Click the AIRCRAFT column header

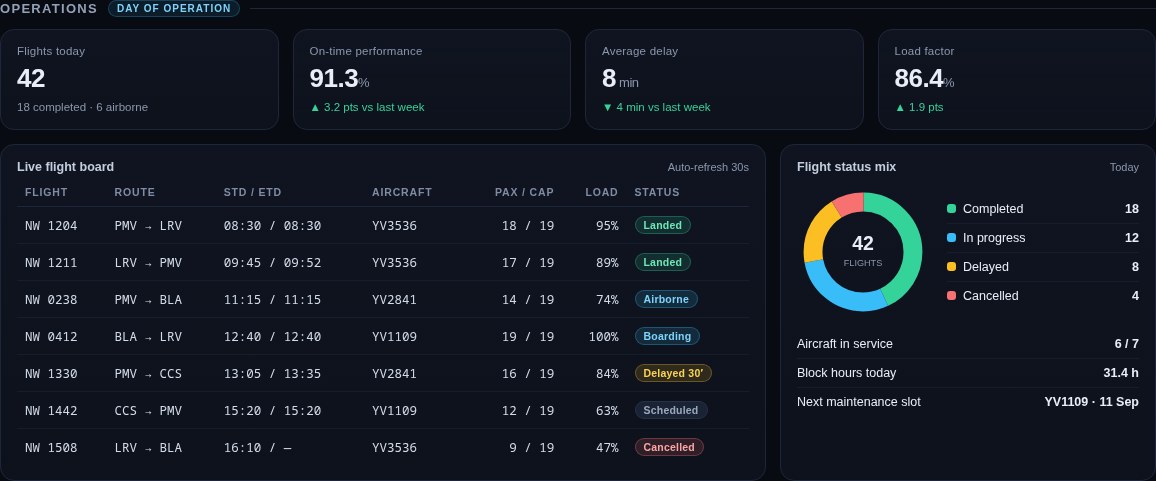coord(402,193)
